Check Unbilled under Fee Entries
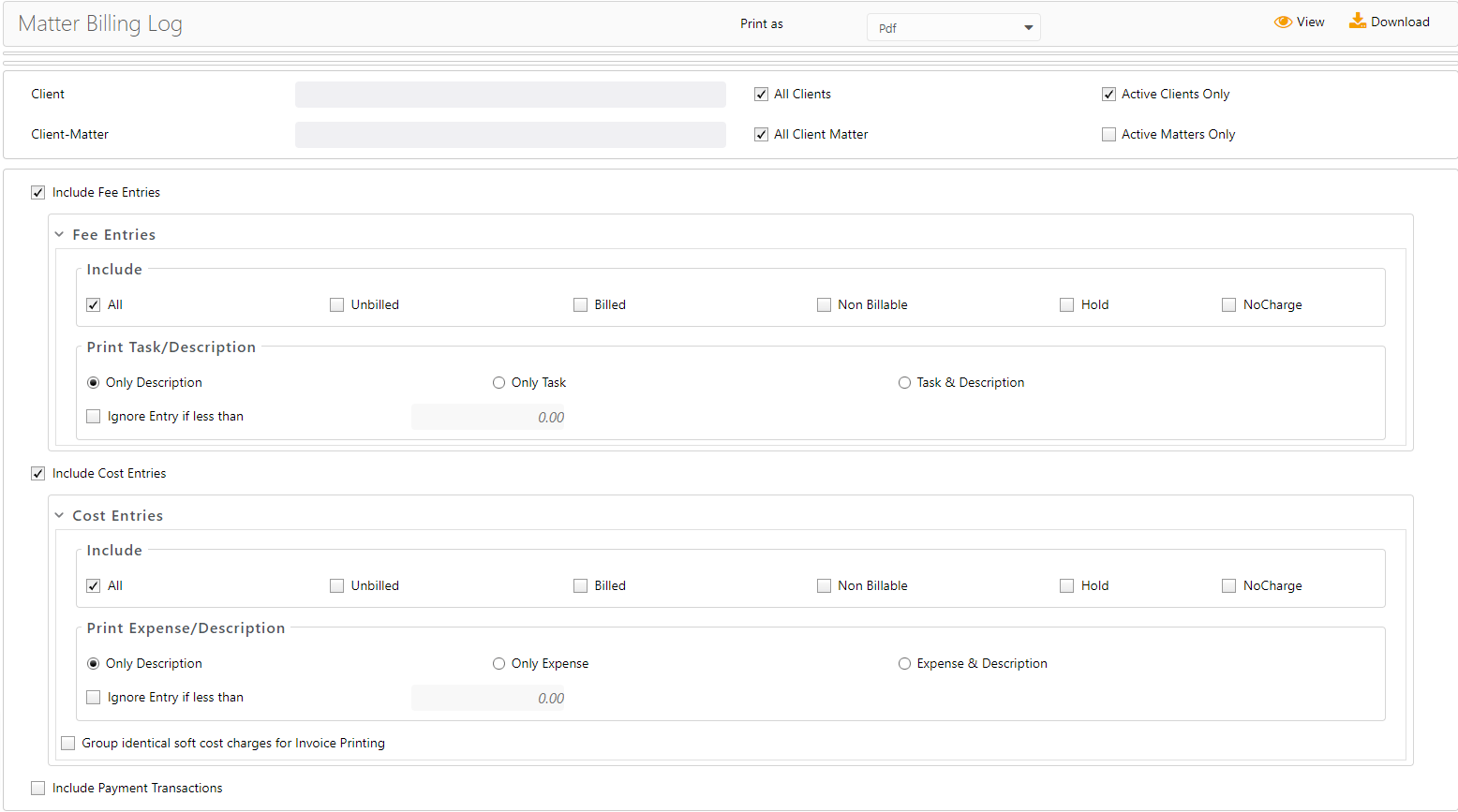Image resolution: width=1458 pixels, height=812 pixels. [336, 305]
